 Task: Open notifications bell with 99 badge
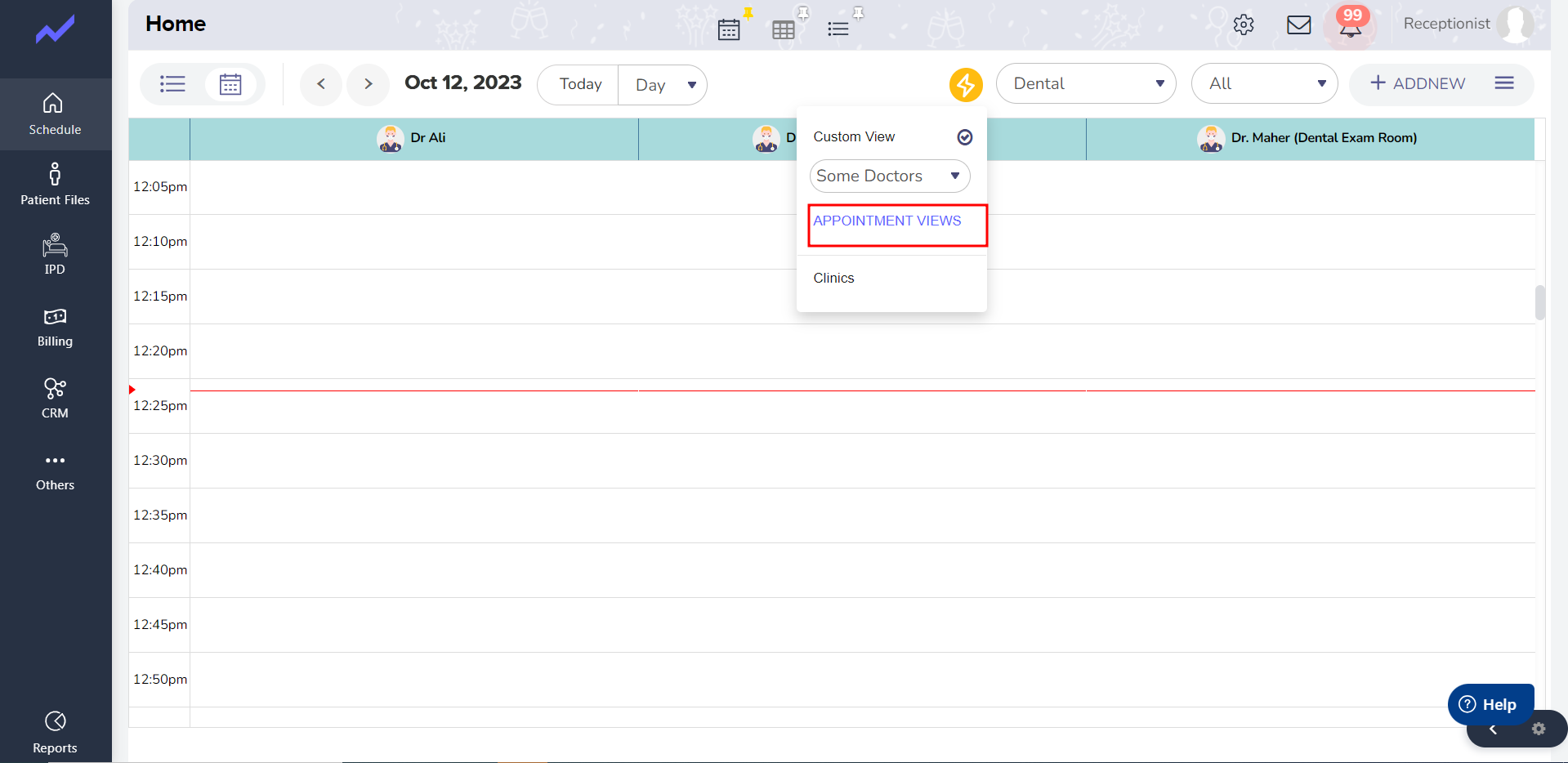tap(1351, 25)
